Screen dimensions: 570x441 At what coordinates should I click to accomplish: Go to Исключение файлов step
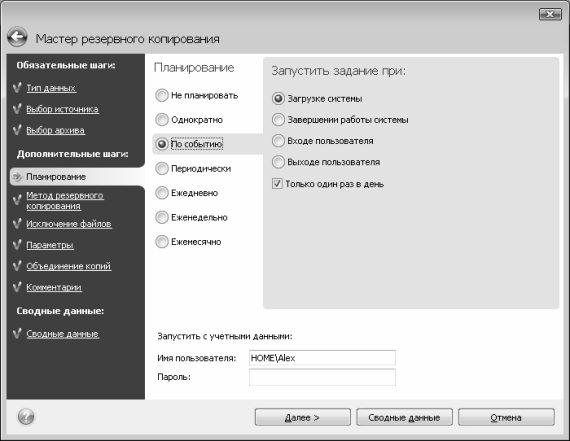pyautogui.click(x=69, y=224)
